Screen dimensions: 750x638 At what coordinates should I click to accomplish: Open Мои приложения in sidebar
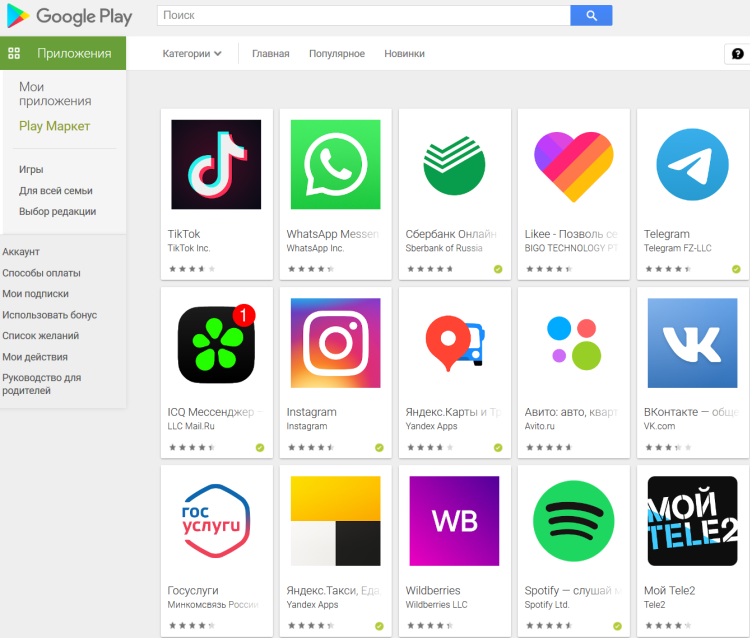point(55,94)
